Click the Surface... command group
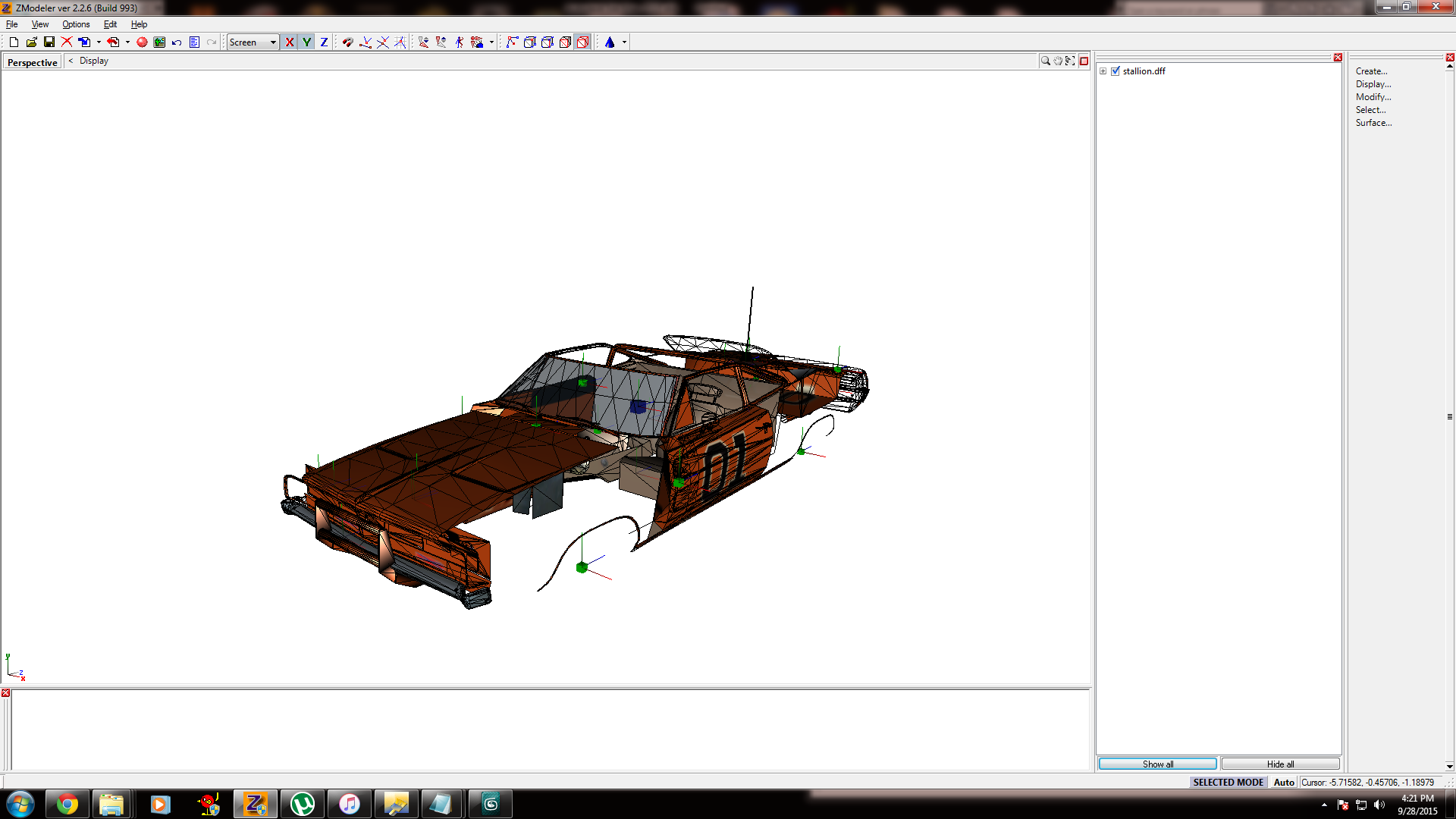1456x819 pixels. pyautogui.click(x=1373, y=123)
